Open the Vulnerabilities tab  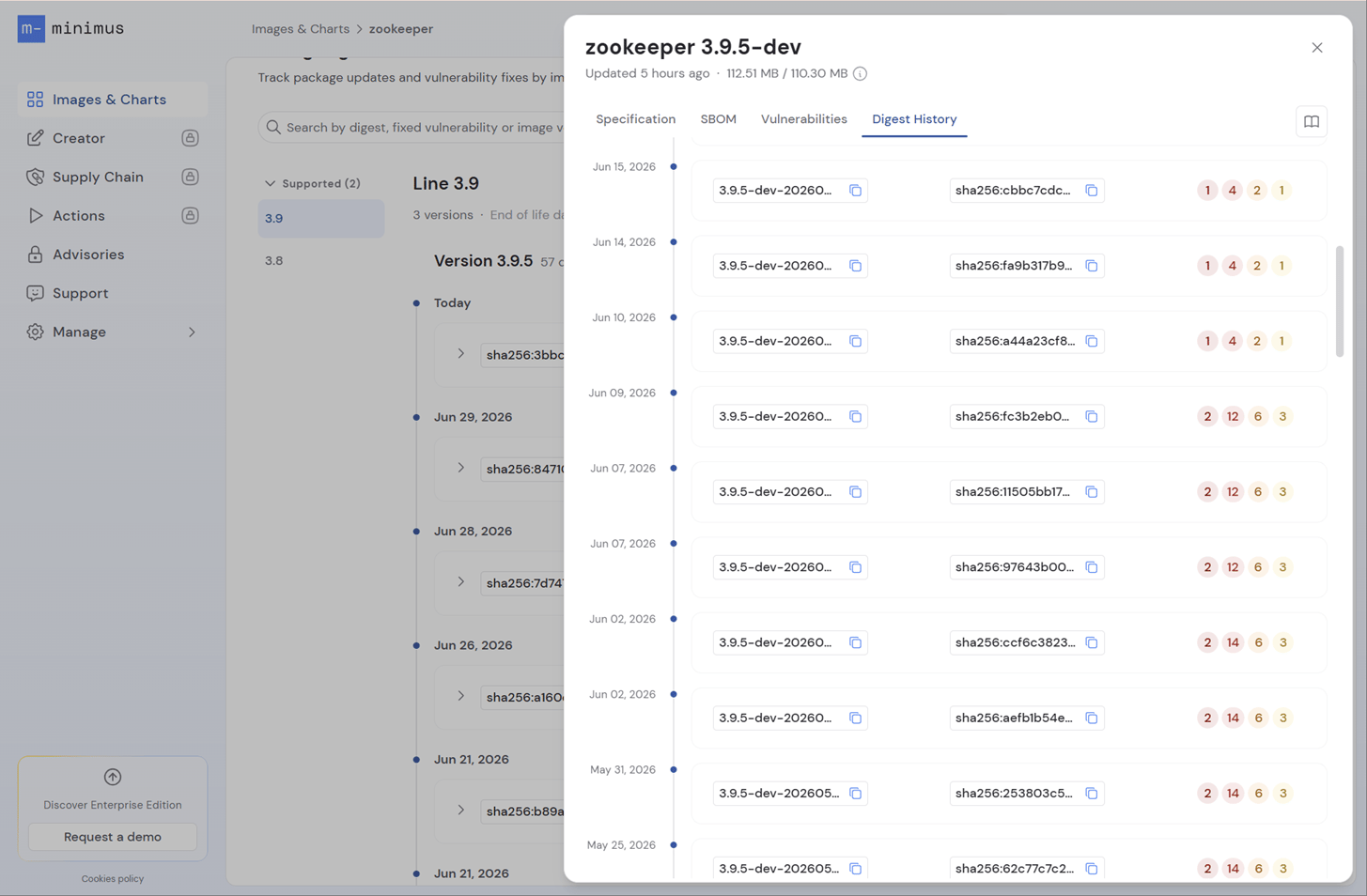803,119
